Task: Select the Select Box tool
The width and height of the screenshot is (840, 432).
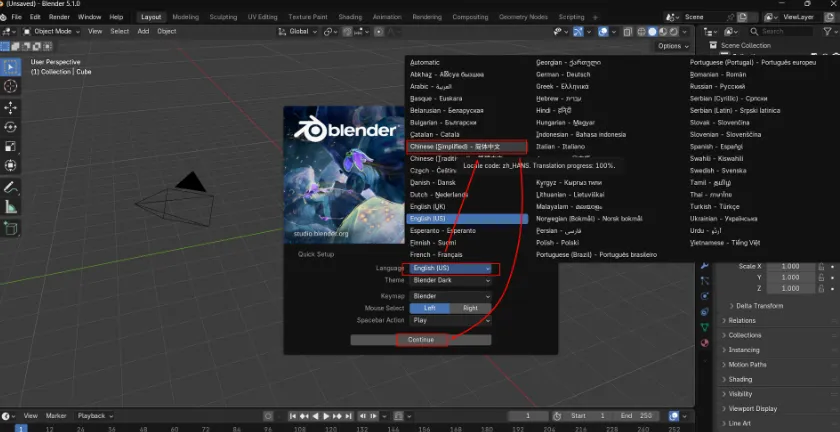Action: click(10, 68)
